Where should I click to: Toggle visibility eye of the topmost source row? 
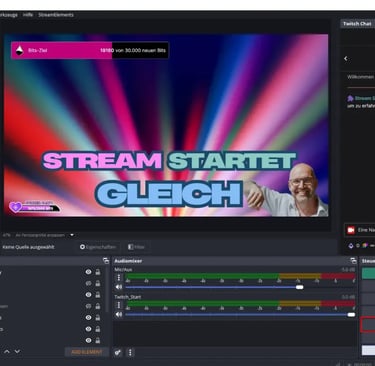pos(88,272)
